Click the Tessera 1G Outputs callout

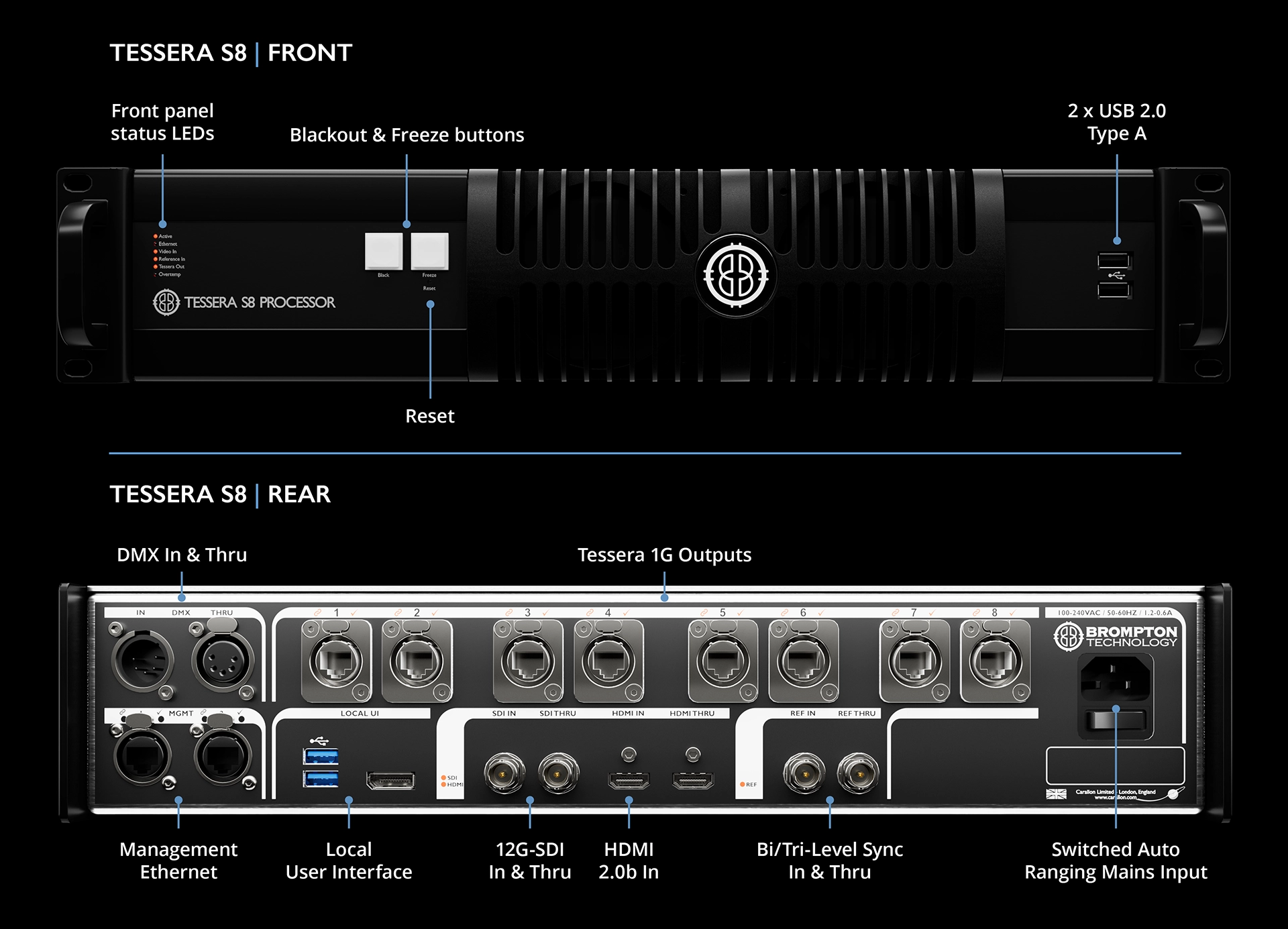[x=664, y=555]
